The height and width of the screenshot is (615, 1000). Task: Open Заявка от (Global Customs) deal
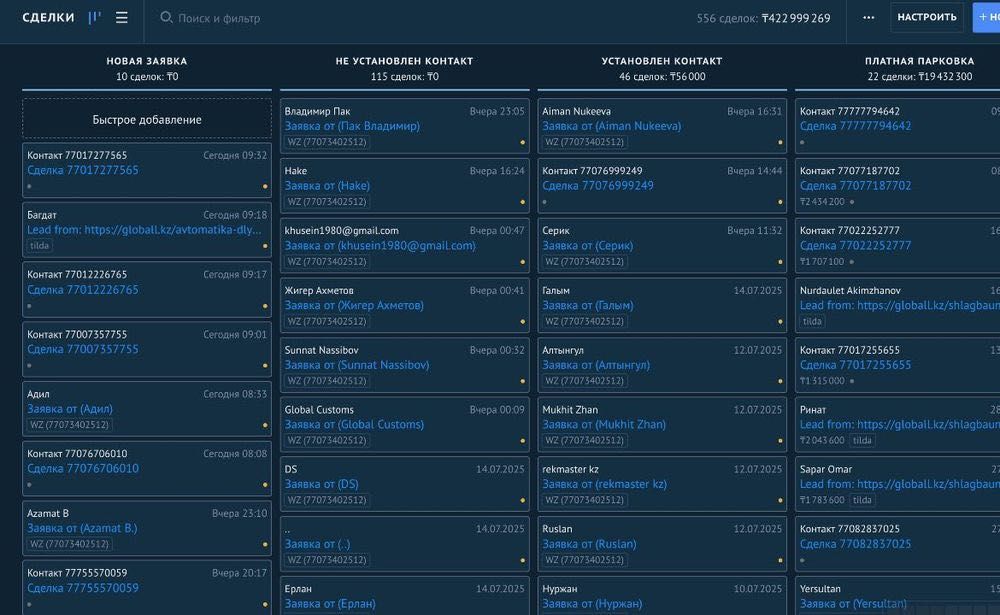tap(354, 424)
